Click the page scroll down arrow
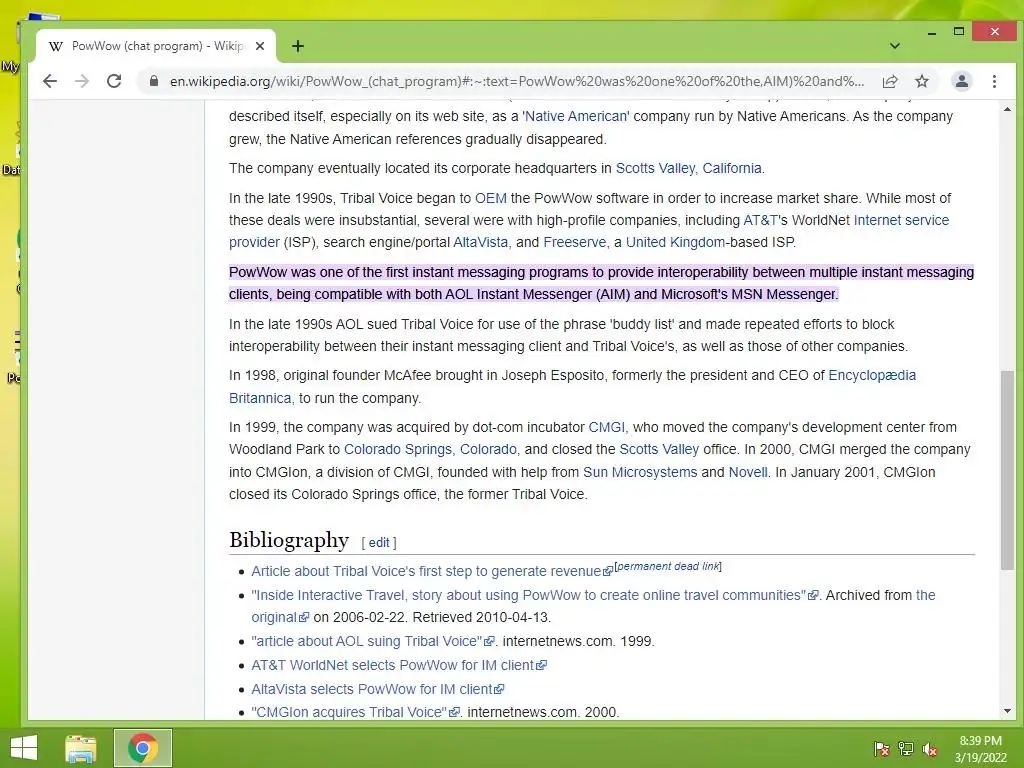The height and width of the screenshot is (768, 1024). (x=1007, y=711)
